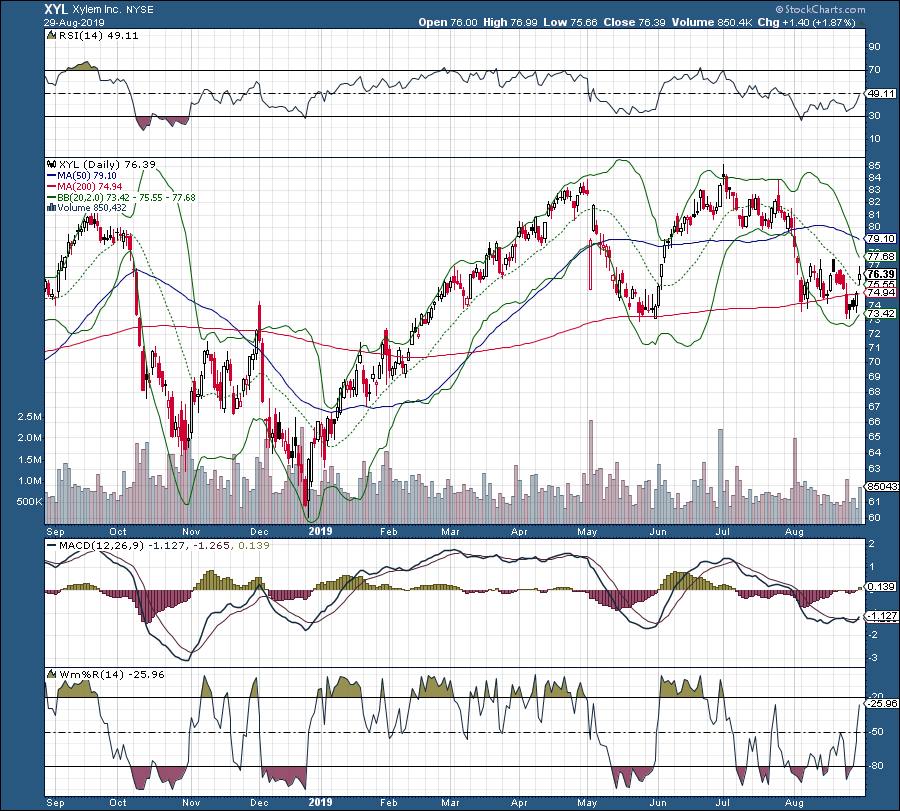The width and height of the screenshot is (900, 811).
Task: Click the 73.42 price tag on right axis
Action: click(x=881, y=313)
